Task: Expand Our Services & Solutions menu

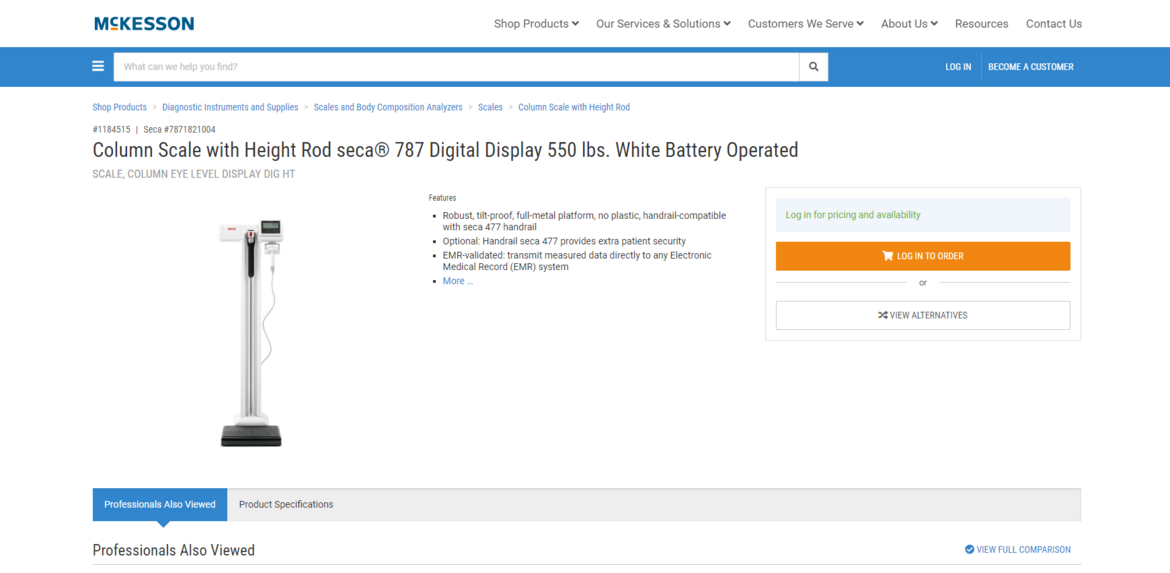Action: click(663, 24)
